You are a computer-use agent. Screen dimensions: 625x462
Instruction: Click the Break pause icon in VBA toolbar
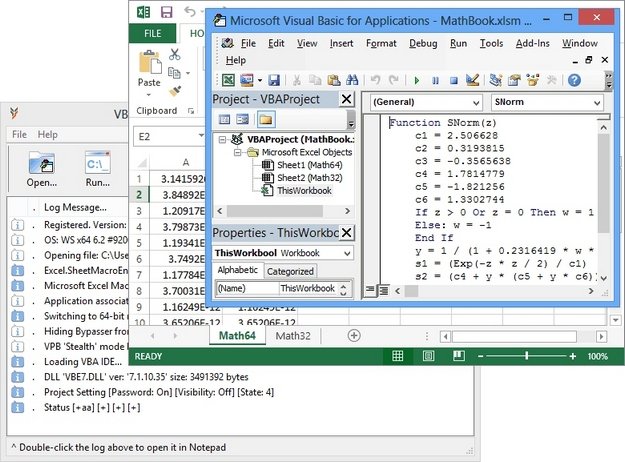click(x=435, y=81)
